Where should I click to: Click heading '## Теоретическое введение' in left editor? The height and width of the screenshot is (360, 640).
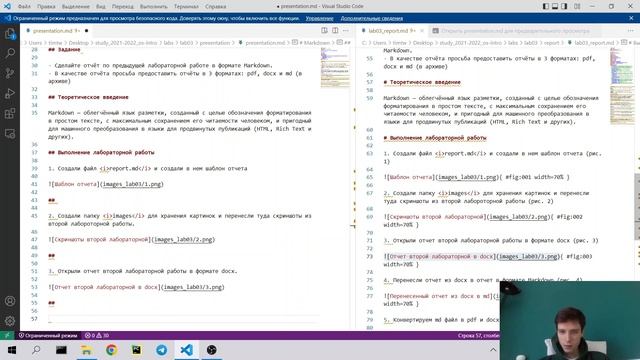pos(88,97)
